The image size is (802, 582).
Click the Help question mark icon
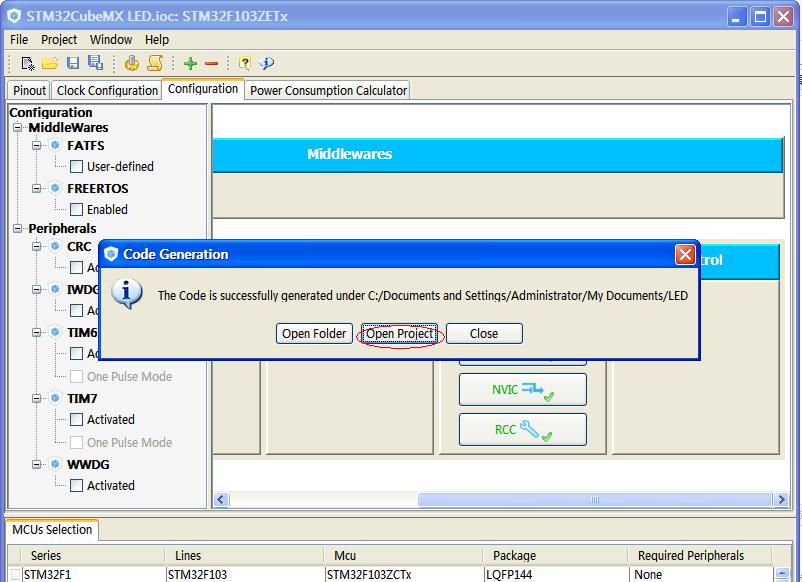245,63
